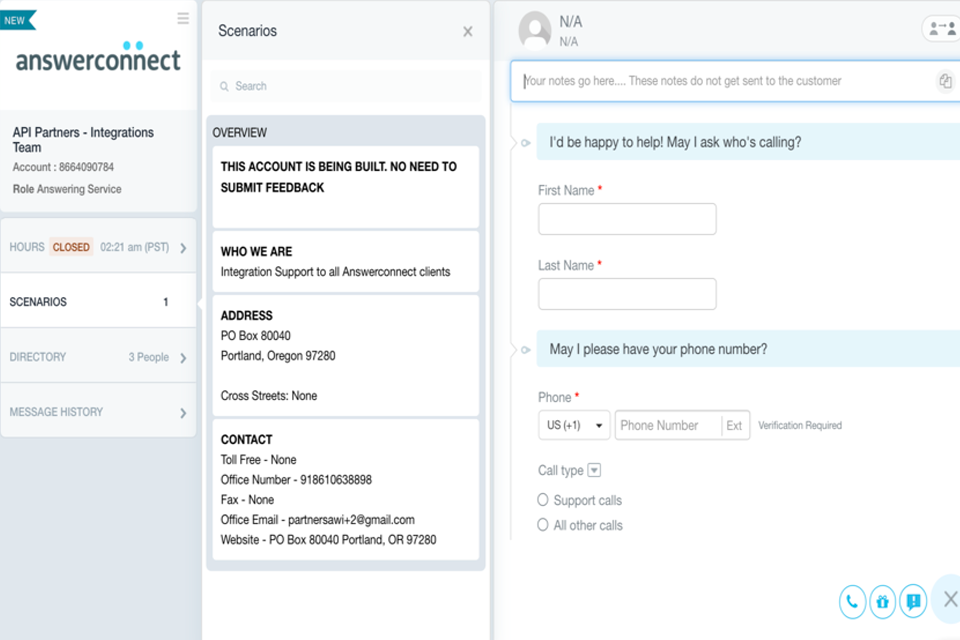Click the 3 People count
This screenshot has height=640, width=960.
pos(148,357)
